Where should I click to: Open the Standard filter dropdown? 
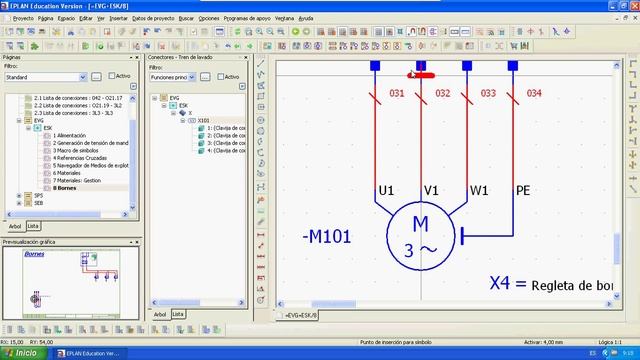click(82, 77)
